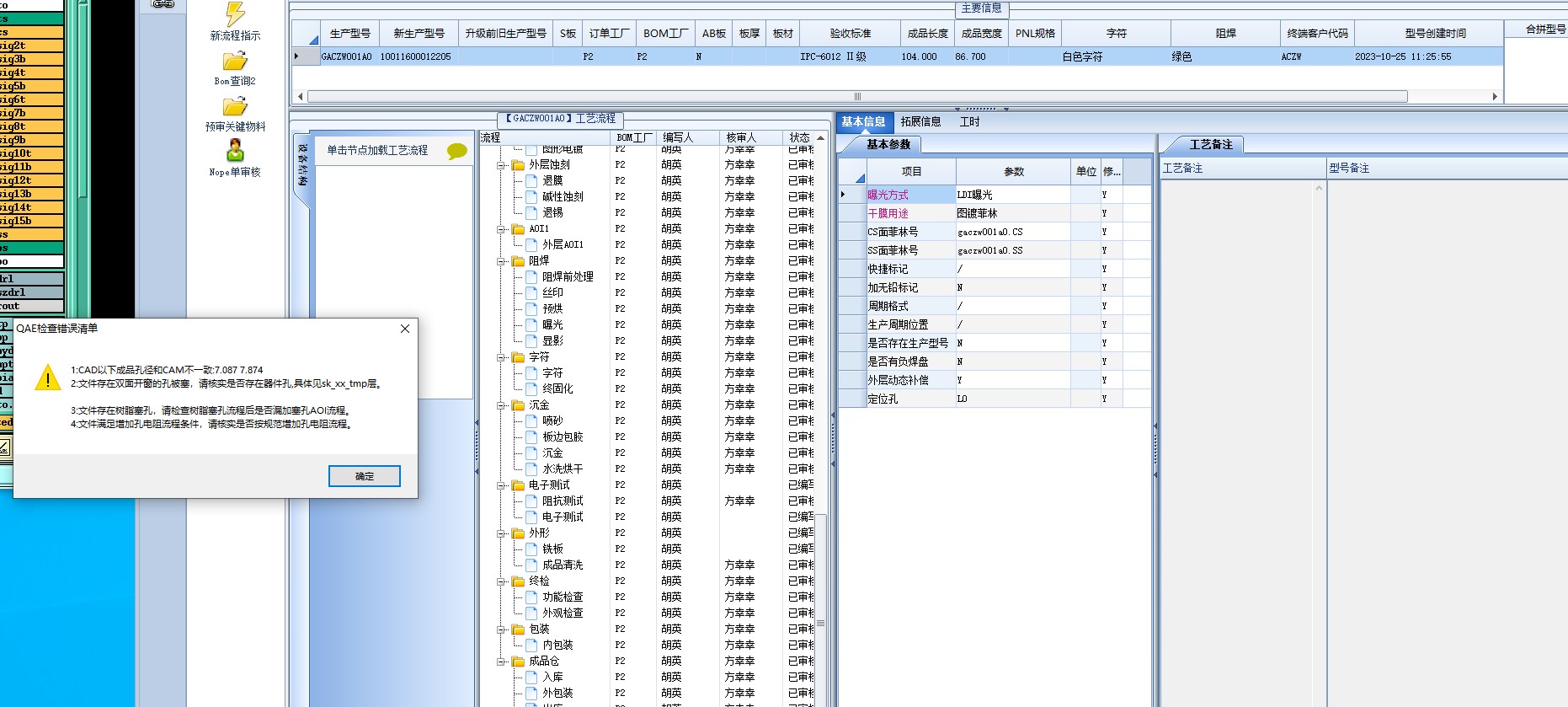
Task: Select the GACZW001A0 table row
Action: pyautogui.click(x=896, y=56)
